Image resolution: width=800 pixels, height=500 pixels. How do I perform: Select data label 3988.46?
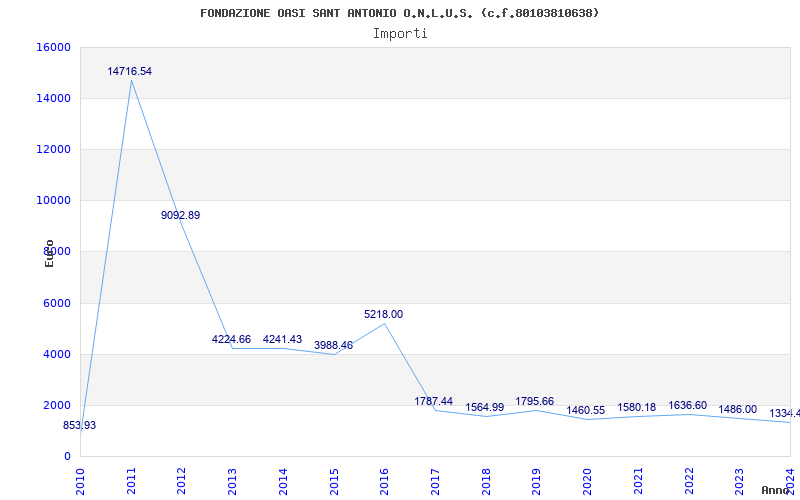click(x=333, y=345)
